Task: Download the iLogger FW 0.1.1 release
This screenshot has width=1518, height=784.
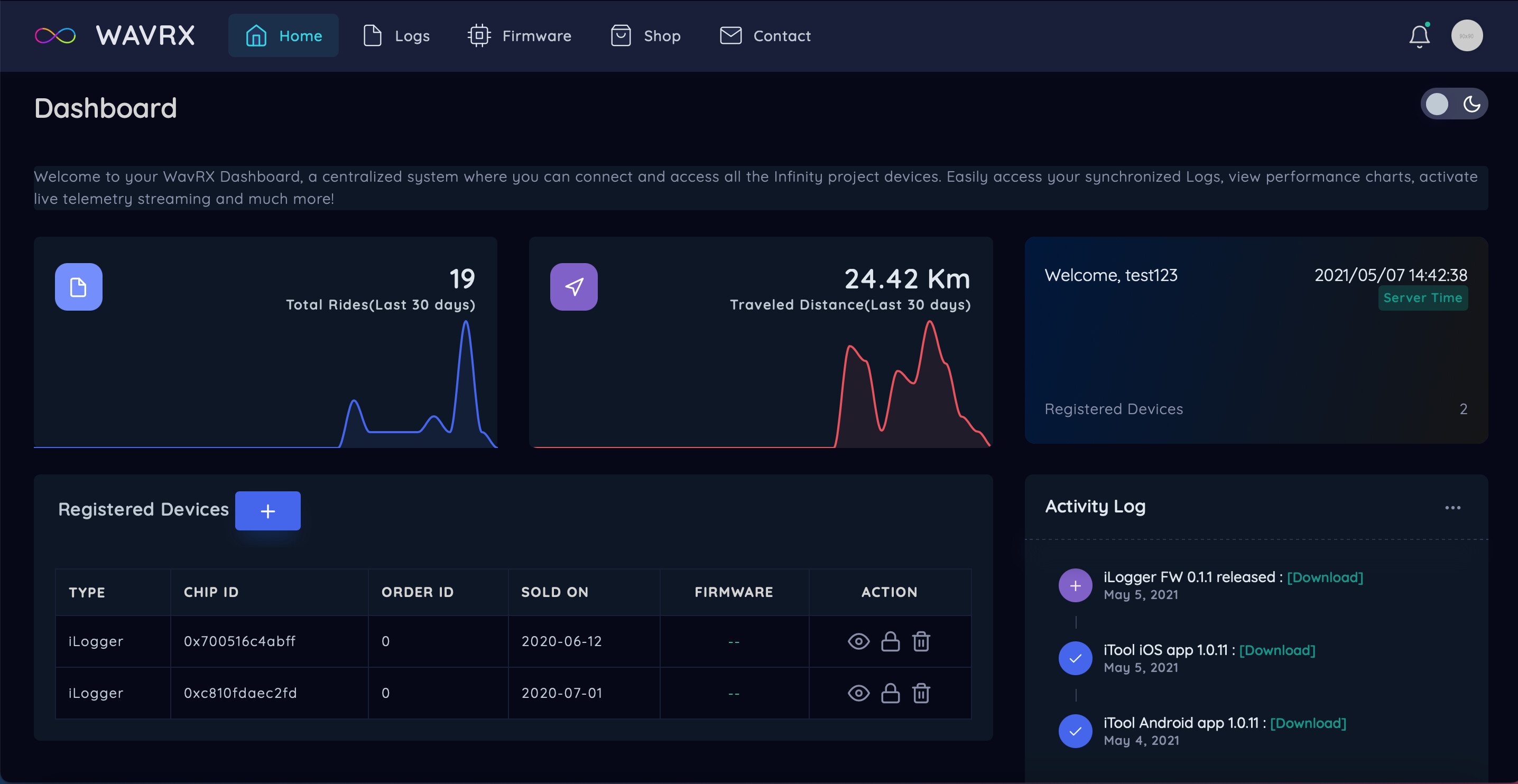Action: click(x=1324, y=577)
